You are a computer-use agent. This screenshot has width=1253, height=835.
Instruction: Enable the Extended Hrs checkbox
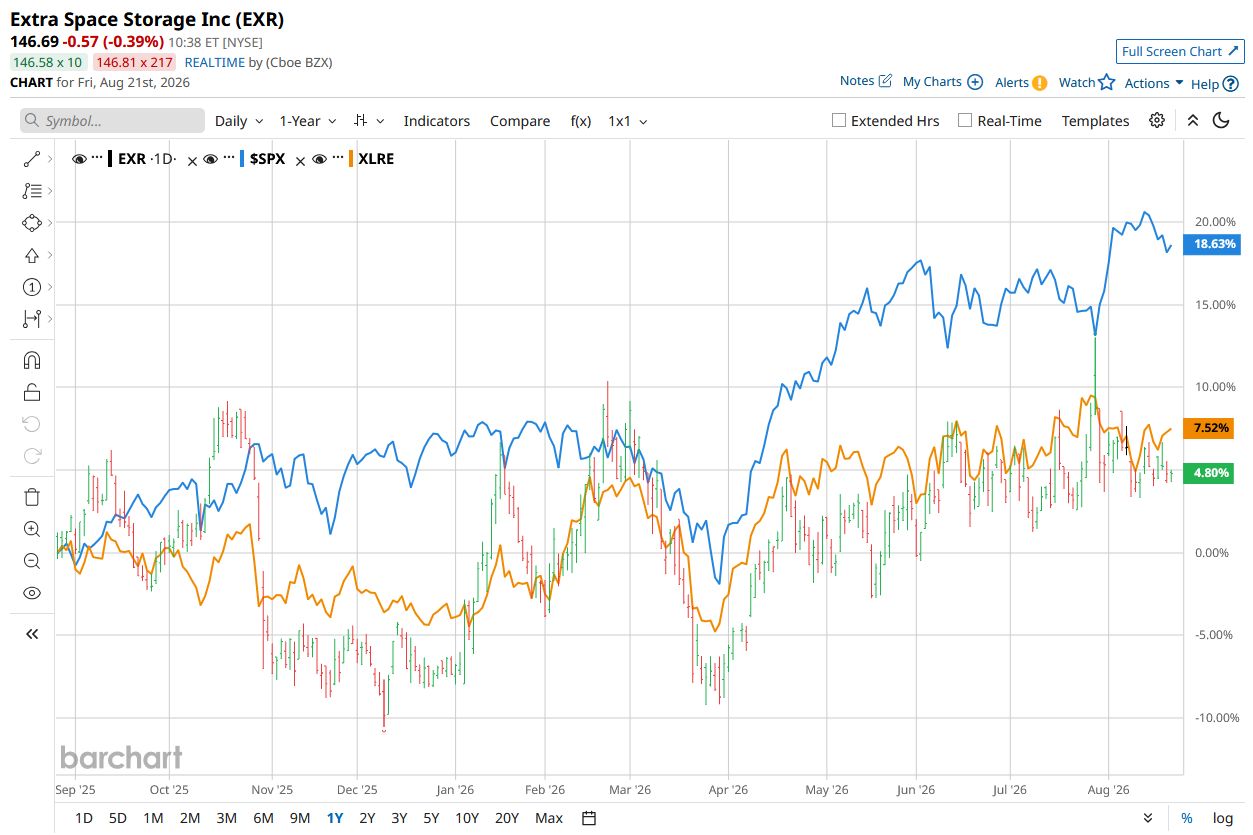pyautogui.click(x=839, y=120)
